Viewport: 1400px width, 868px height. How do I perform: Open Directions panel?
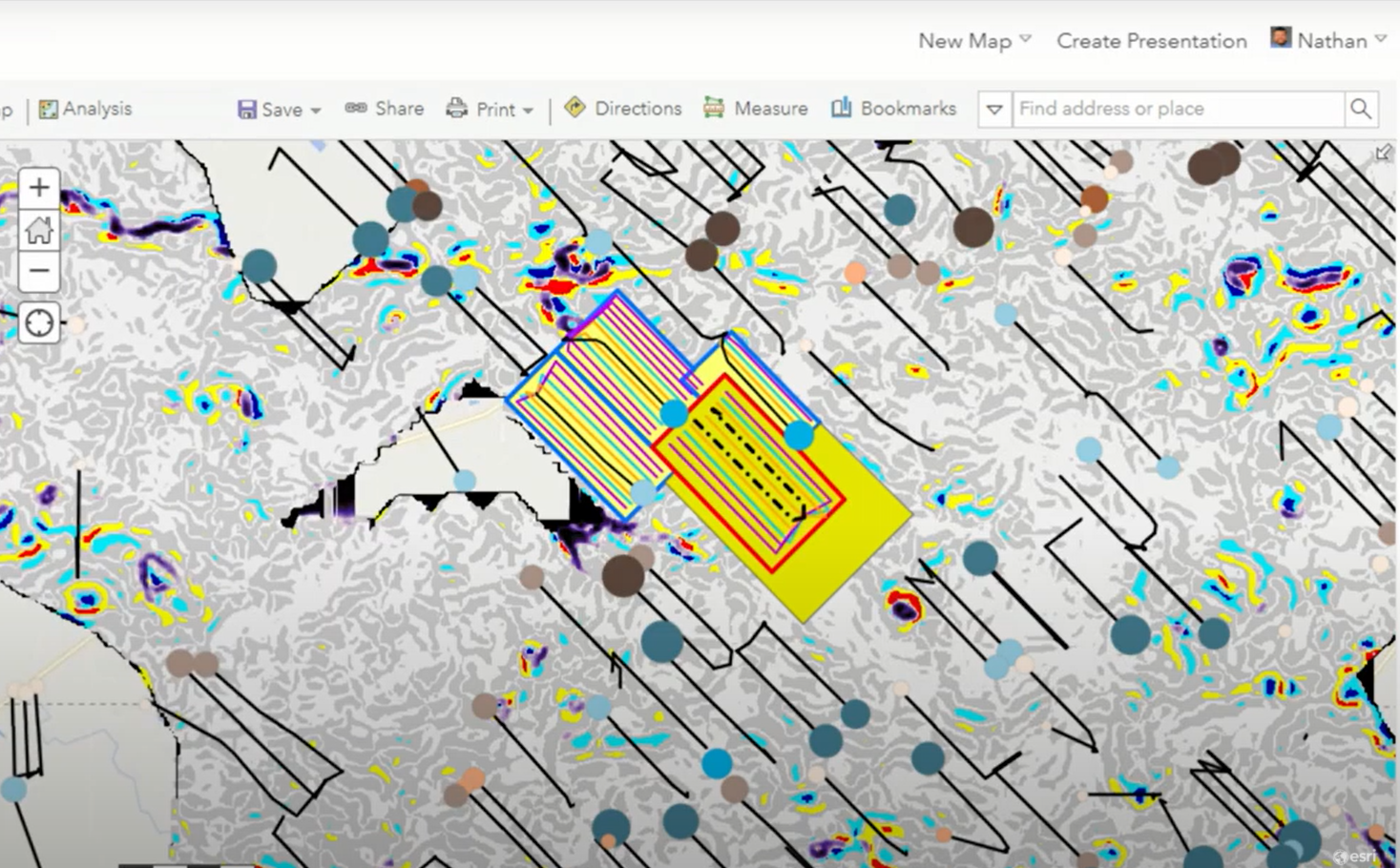623,109
